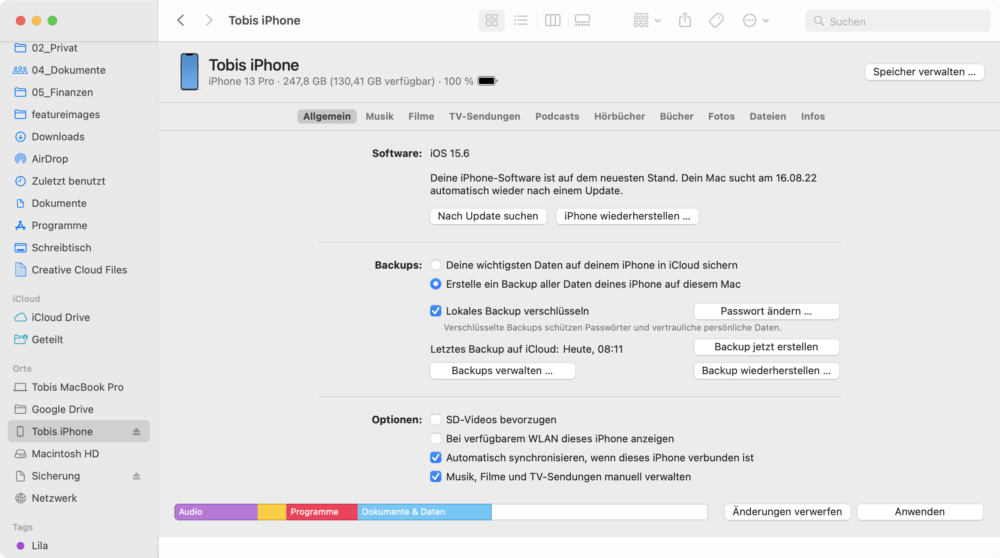Switch to column view
The width and height of the screenshot is (1000, 558).
click(553, 20)
